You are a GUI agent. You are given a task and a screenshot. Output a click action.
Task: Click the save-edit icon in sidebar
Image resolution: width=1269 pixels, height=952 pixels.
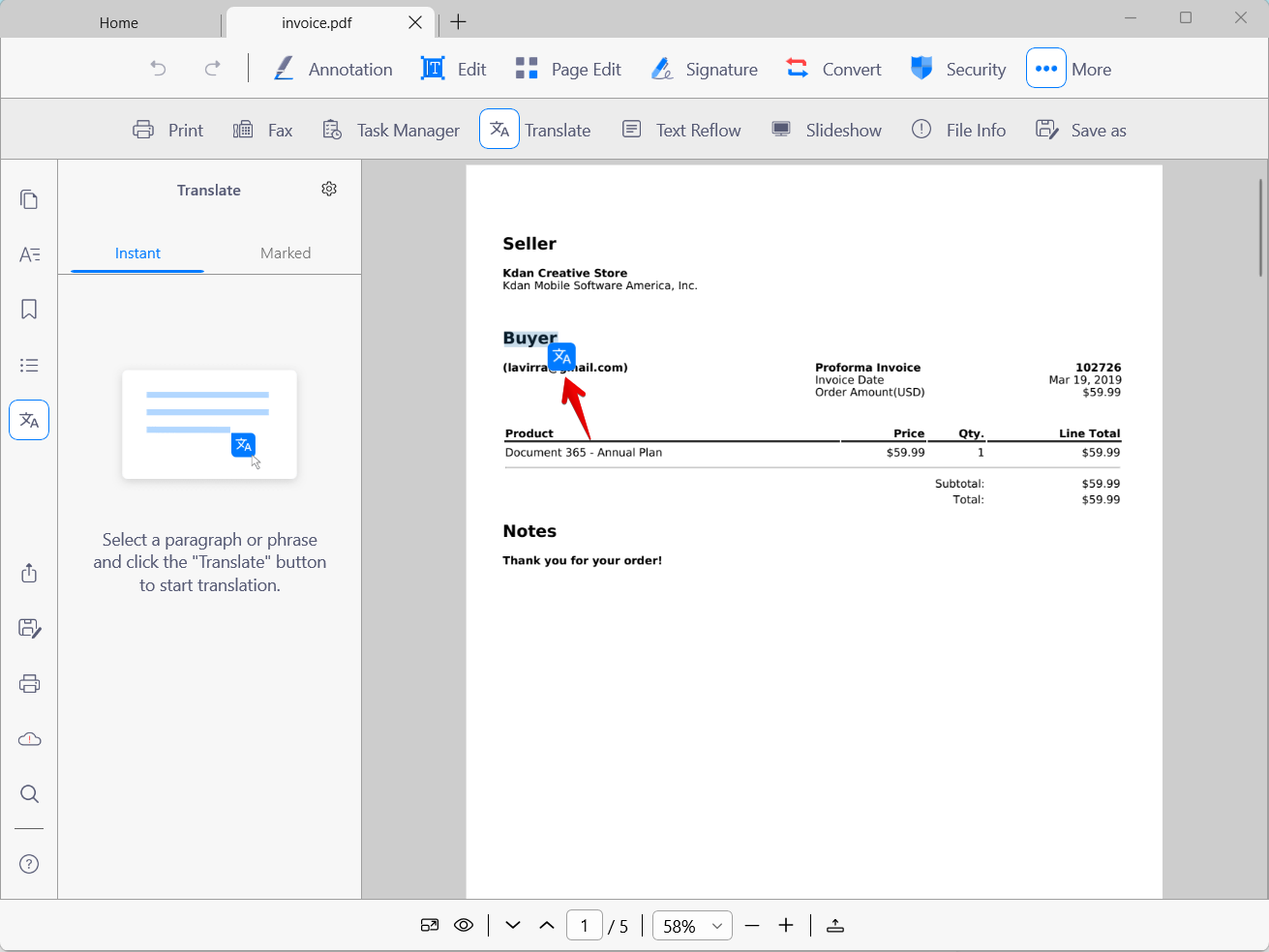click(x=29, y=628)
